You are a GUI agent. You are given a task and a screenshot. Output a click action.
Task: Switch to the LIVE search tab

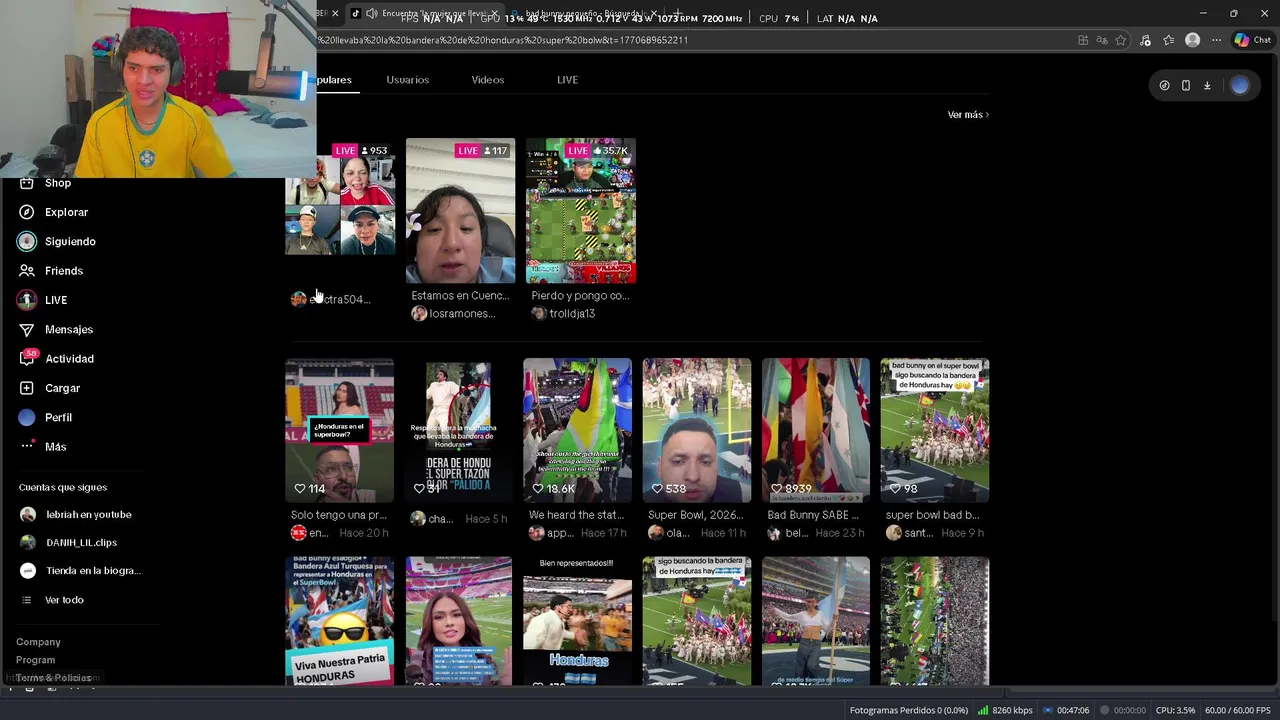pos(567,80)
